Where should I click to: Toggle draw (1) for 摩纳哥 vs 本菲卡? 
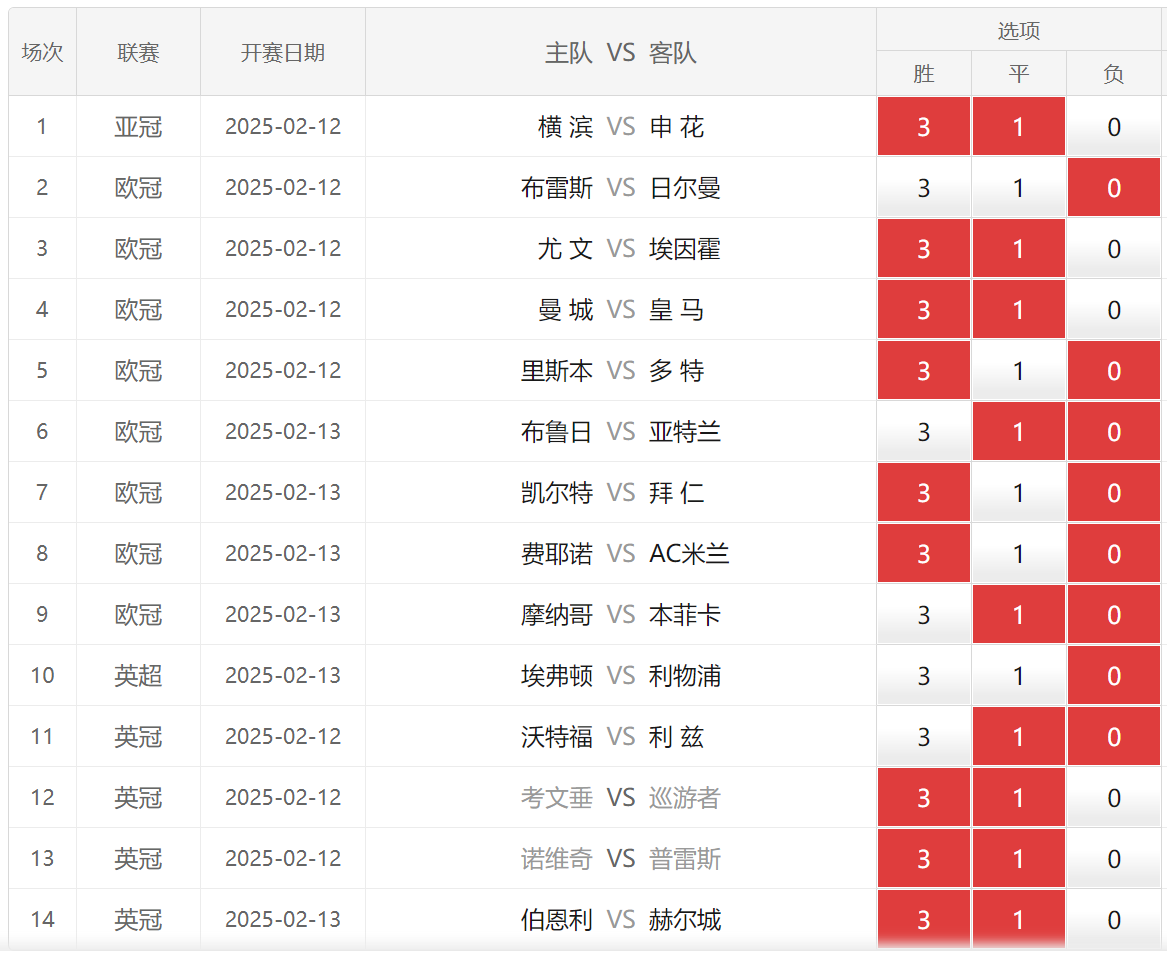1018,615
